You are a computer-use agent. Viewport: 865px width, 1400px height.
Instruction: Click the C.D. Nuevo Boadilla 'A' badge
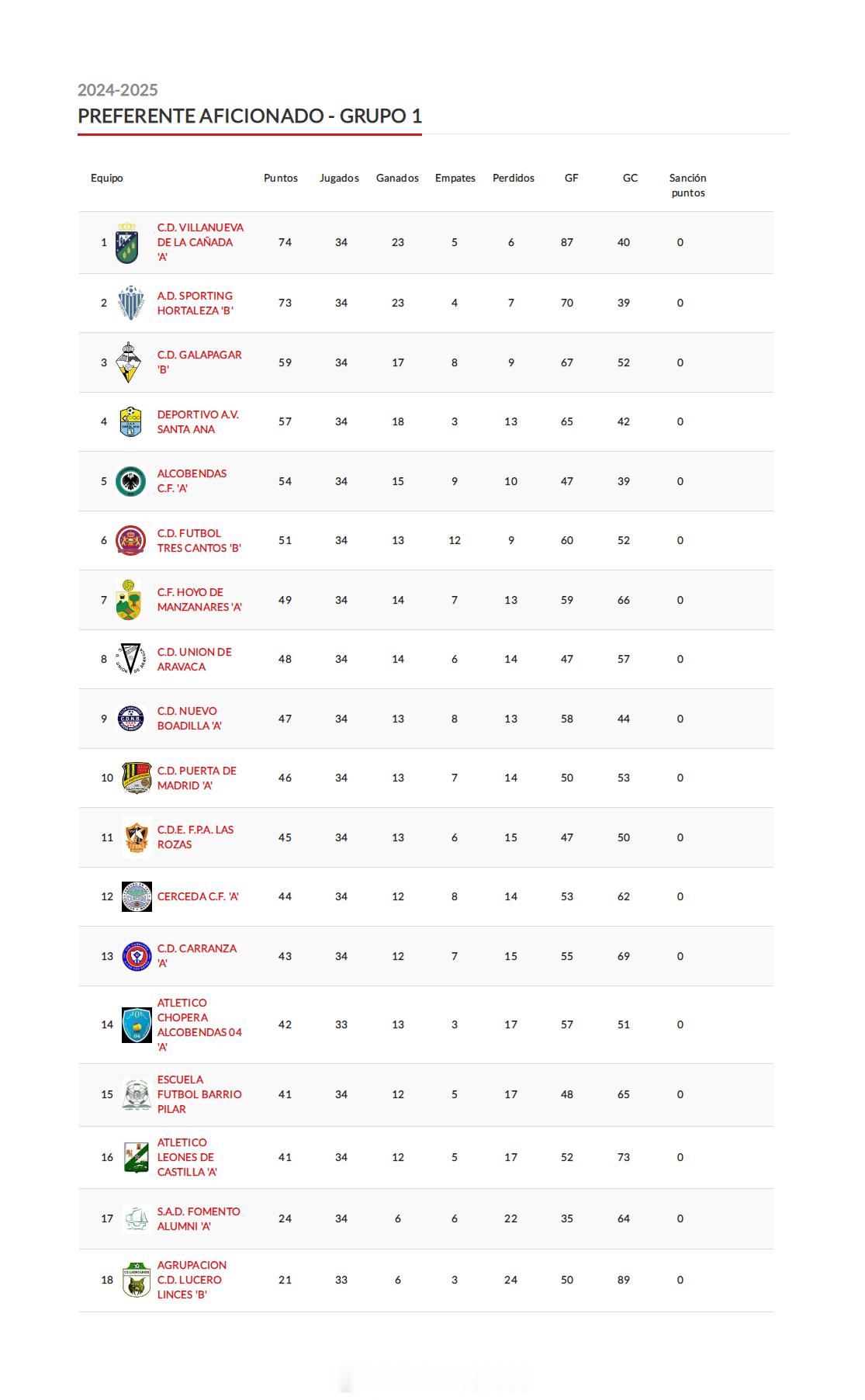pyautogui.click(x=130, y=719)
